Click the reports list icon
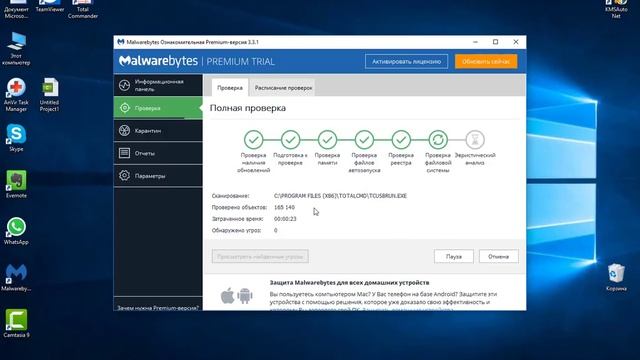Screen dimensions: 640x360 124,153
